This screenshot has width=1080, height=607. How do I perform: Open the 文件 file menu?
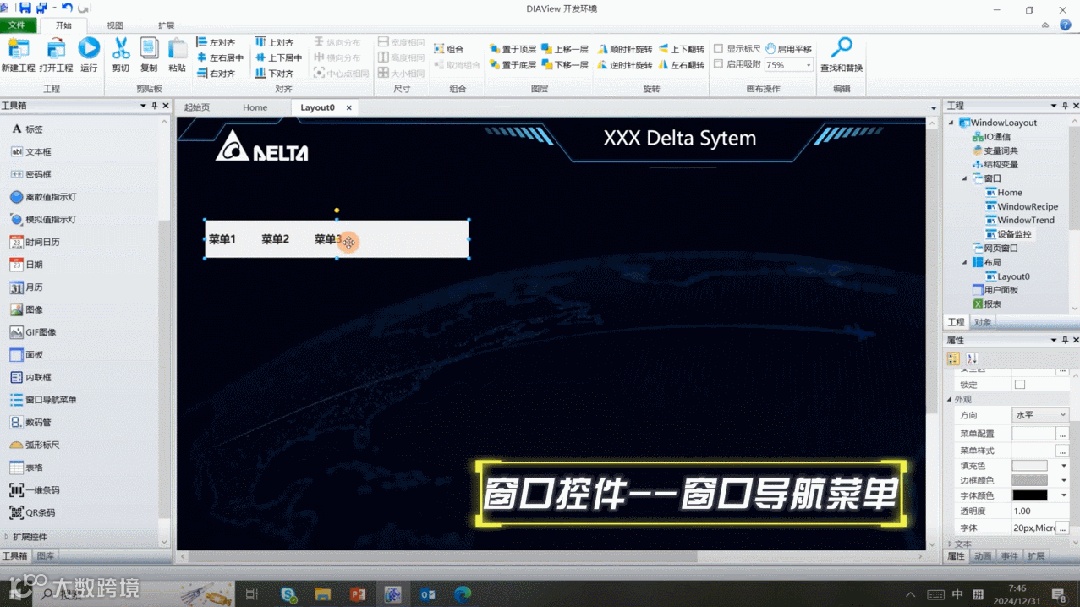click(x=16, y=25)
